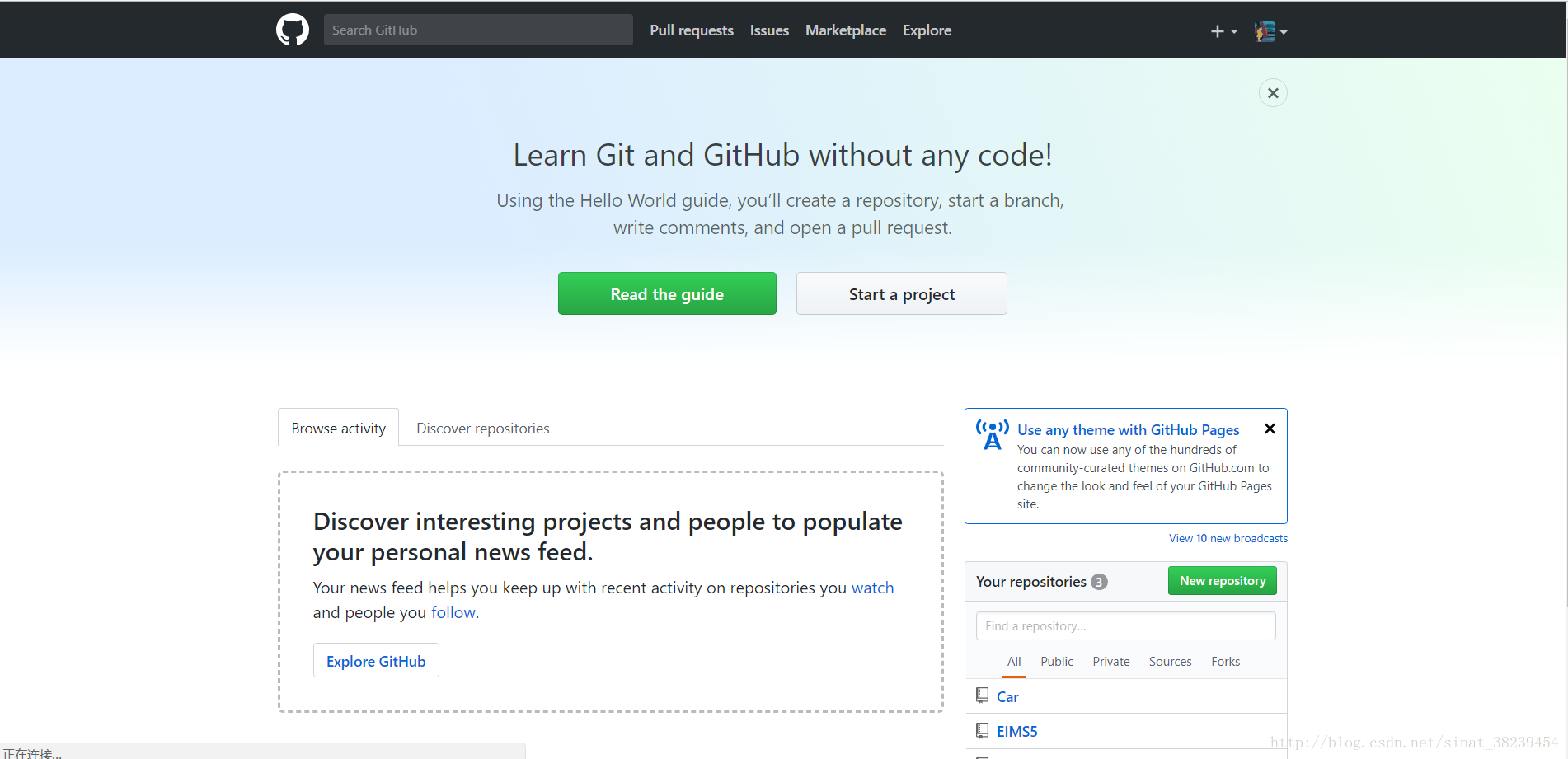Go to Marketplace

click(x=846, y=30)
